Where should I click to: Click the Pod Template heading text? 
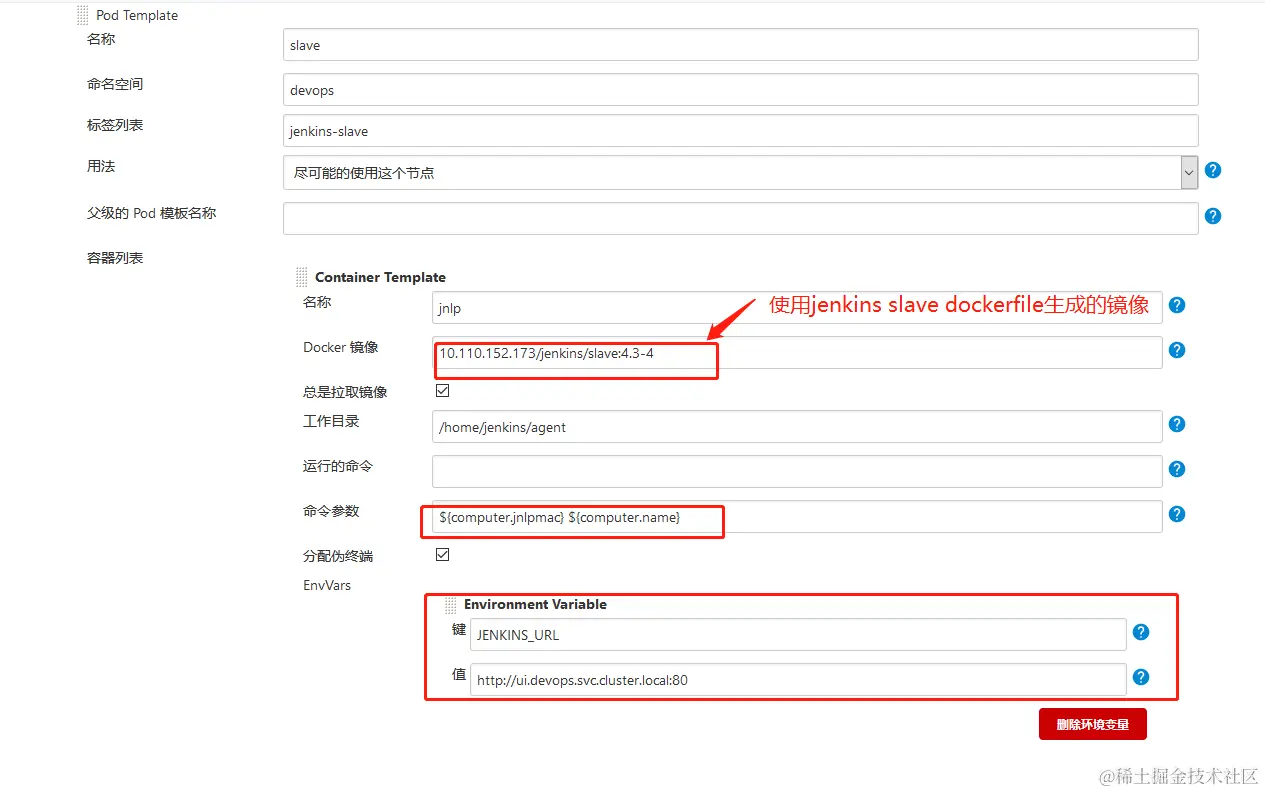pyautogui.click(x=137, y=15)
